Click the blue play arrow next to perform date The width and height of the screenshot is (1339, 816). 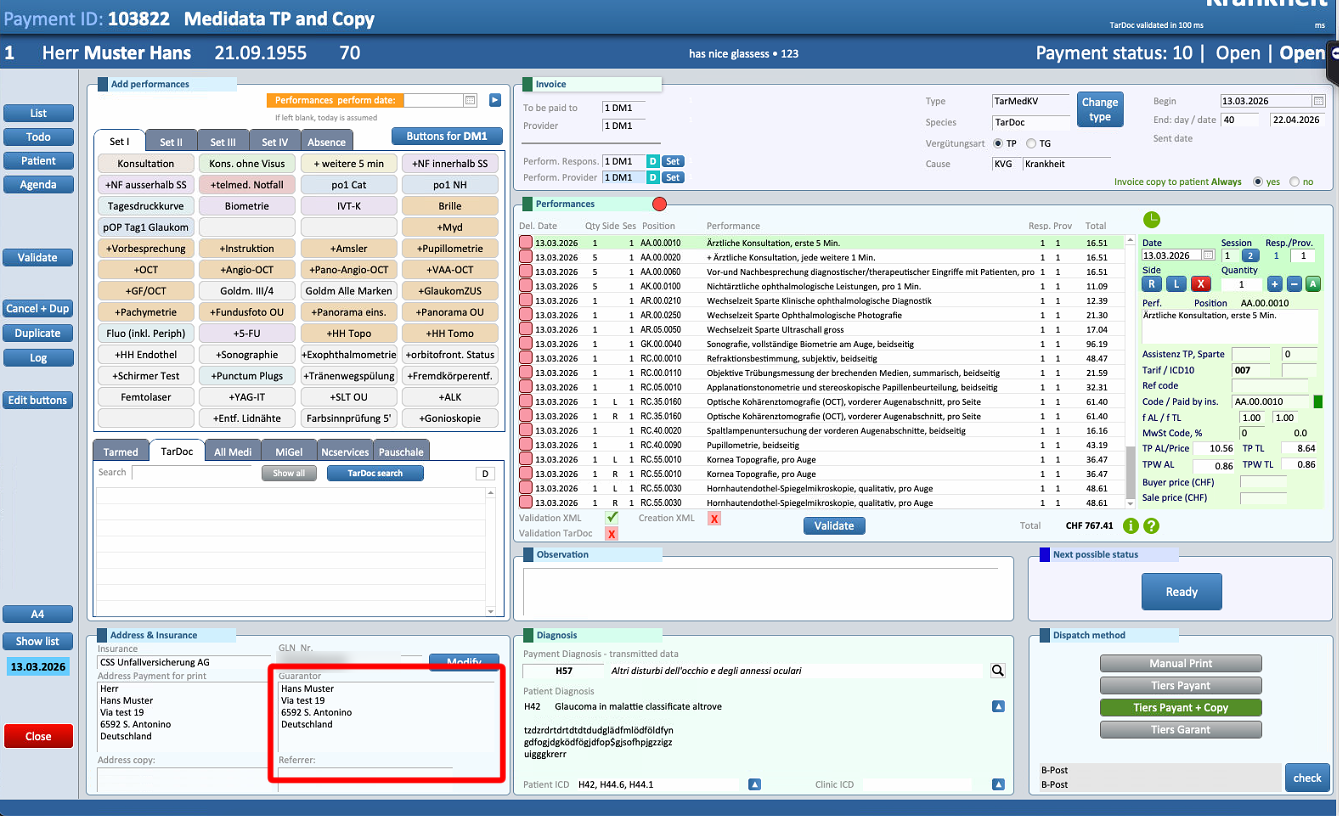(494, 100)
